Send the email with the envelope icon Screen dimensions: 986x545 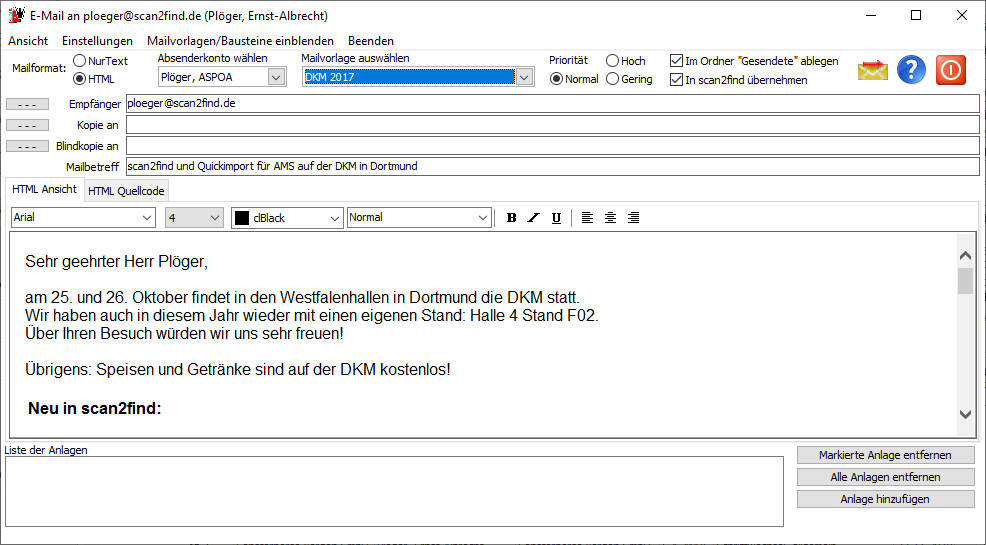(873, 70)
